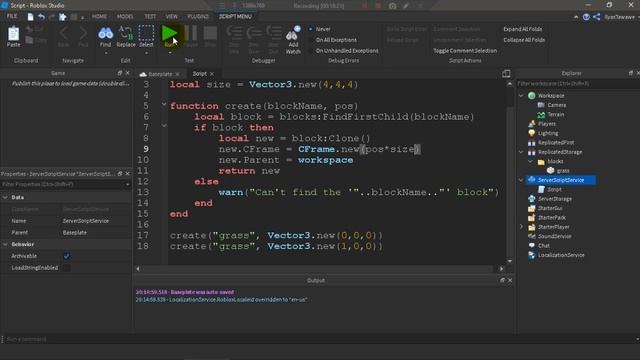Switch to the PLUGINS ribbon tab
640x360 pixels.
[198, 17]
